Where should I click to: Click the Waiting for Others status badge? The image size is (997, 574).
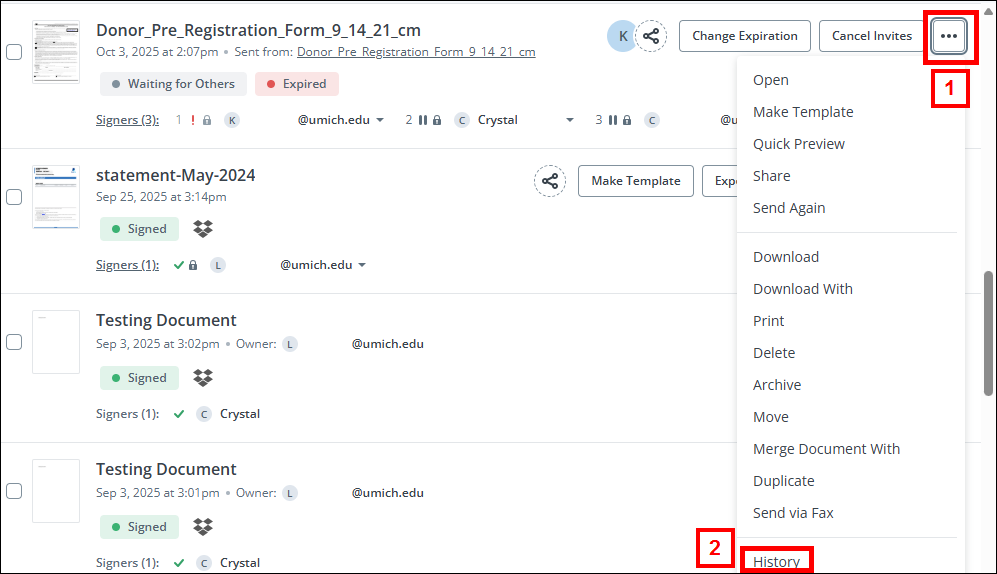tap(174, 84)
